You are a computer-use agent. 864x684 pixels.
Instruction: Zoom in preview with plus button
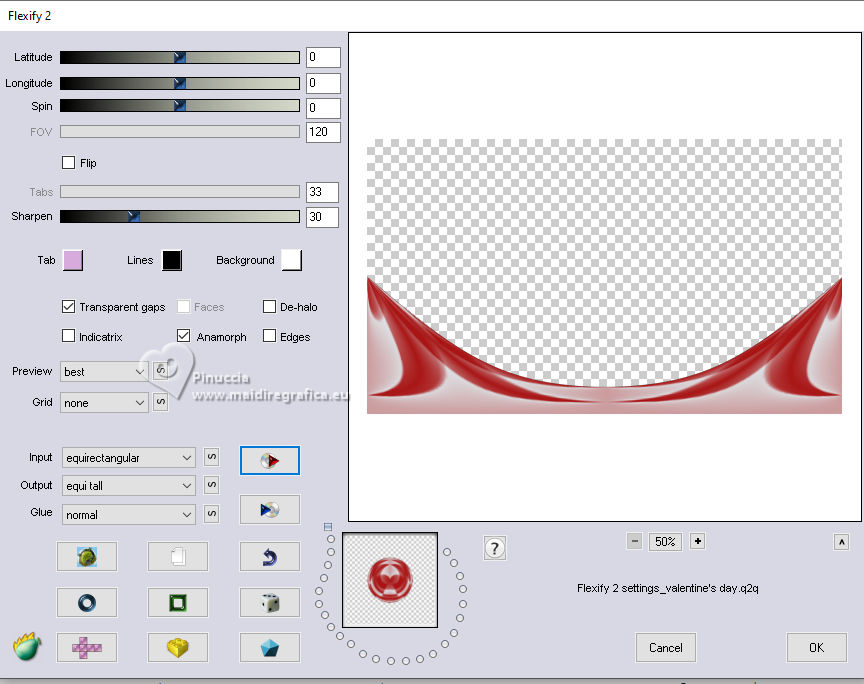click(x=698, y=541)
